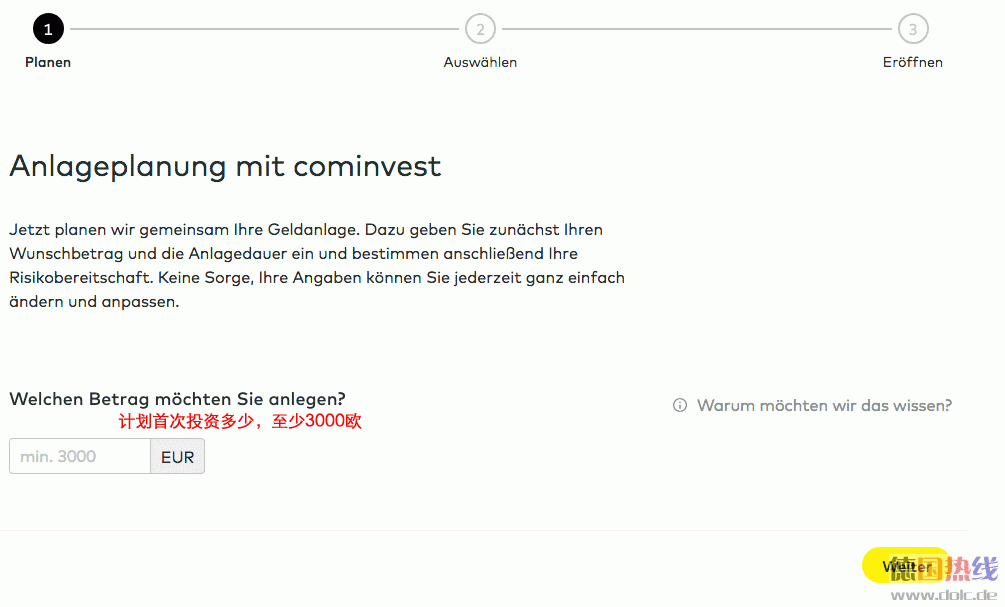Select the step 2 circle icon

(480, 29)
